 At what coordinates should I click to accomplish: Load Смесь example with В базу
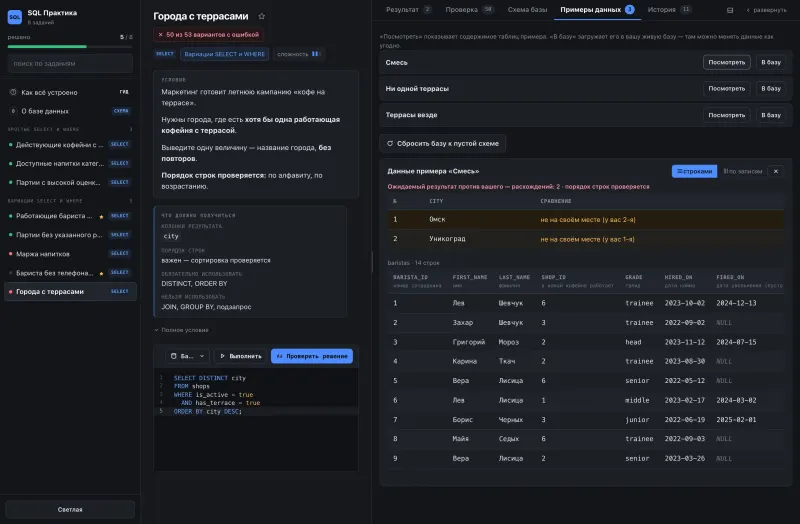770,62
